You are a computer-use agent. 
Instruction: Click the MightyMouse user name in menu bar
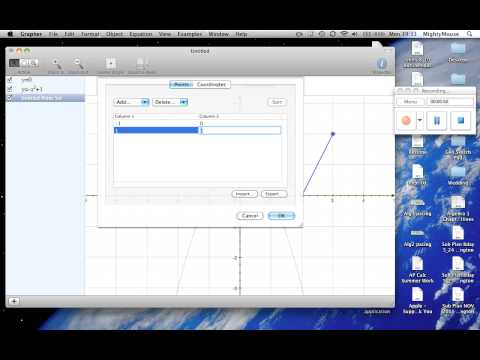(441, 34)
